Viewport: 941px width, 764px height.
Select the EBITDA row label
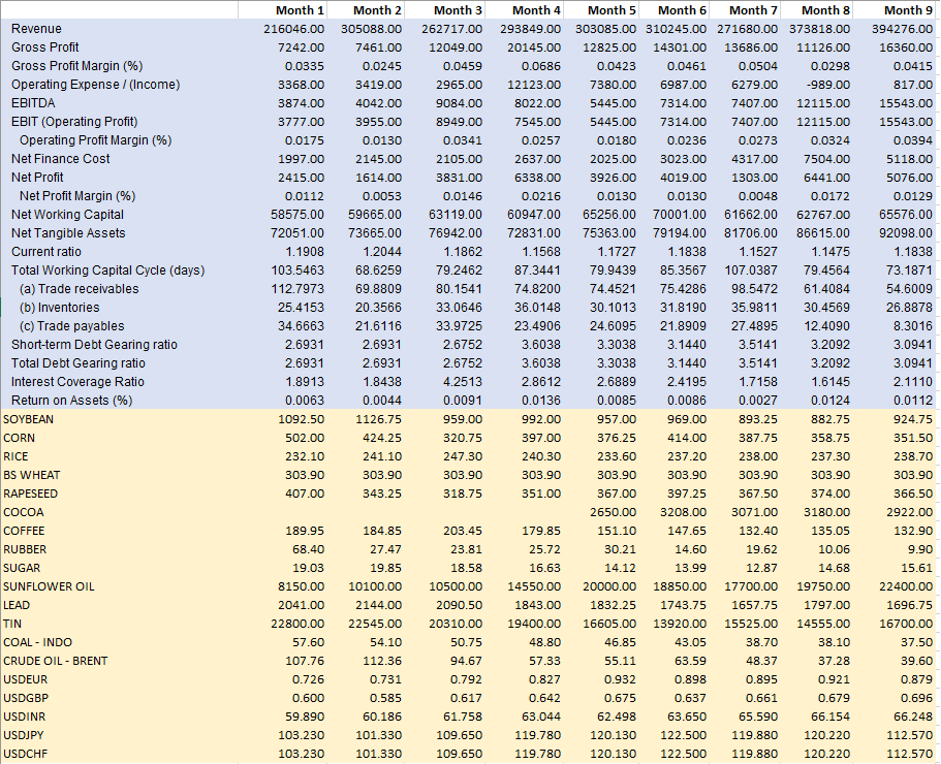coord(32,103)
